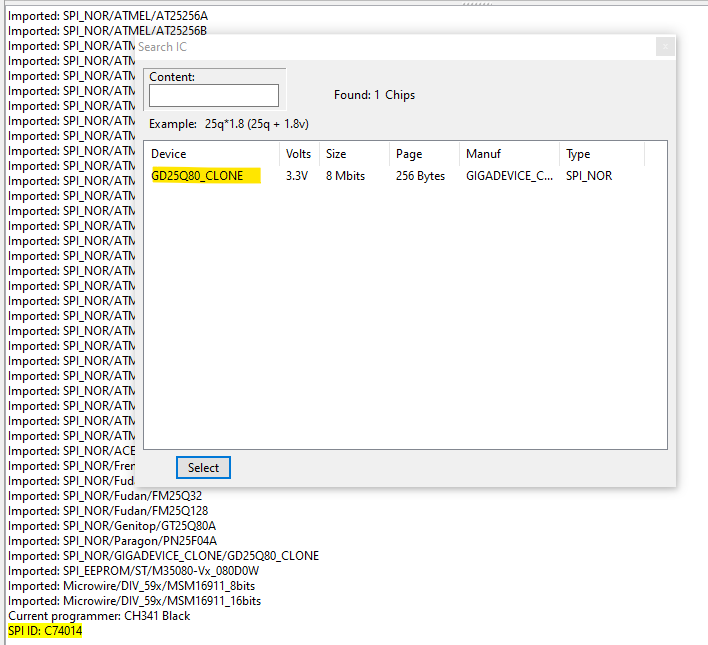Sort by the Device column header
The image size is (708, 645).
pyautogui.click(x=212, y=154)
